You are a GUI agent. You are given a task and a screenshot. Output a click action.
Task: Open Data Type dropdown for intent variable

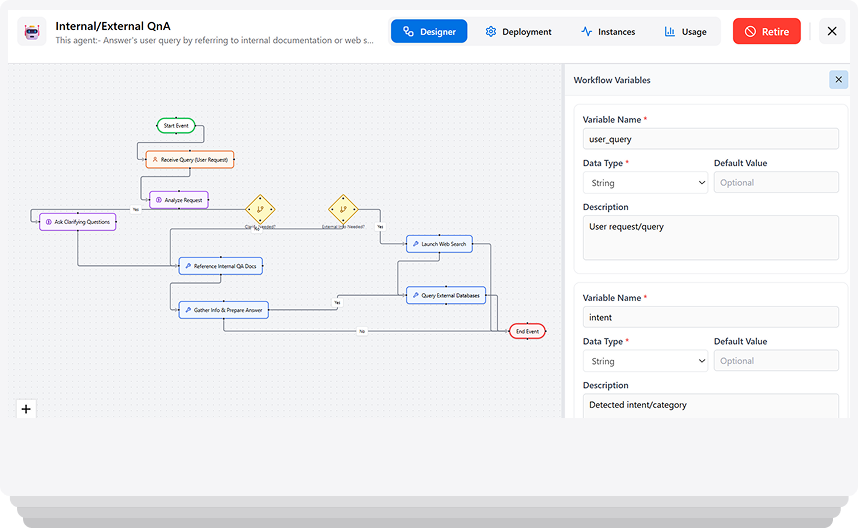645,361
